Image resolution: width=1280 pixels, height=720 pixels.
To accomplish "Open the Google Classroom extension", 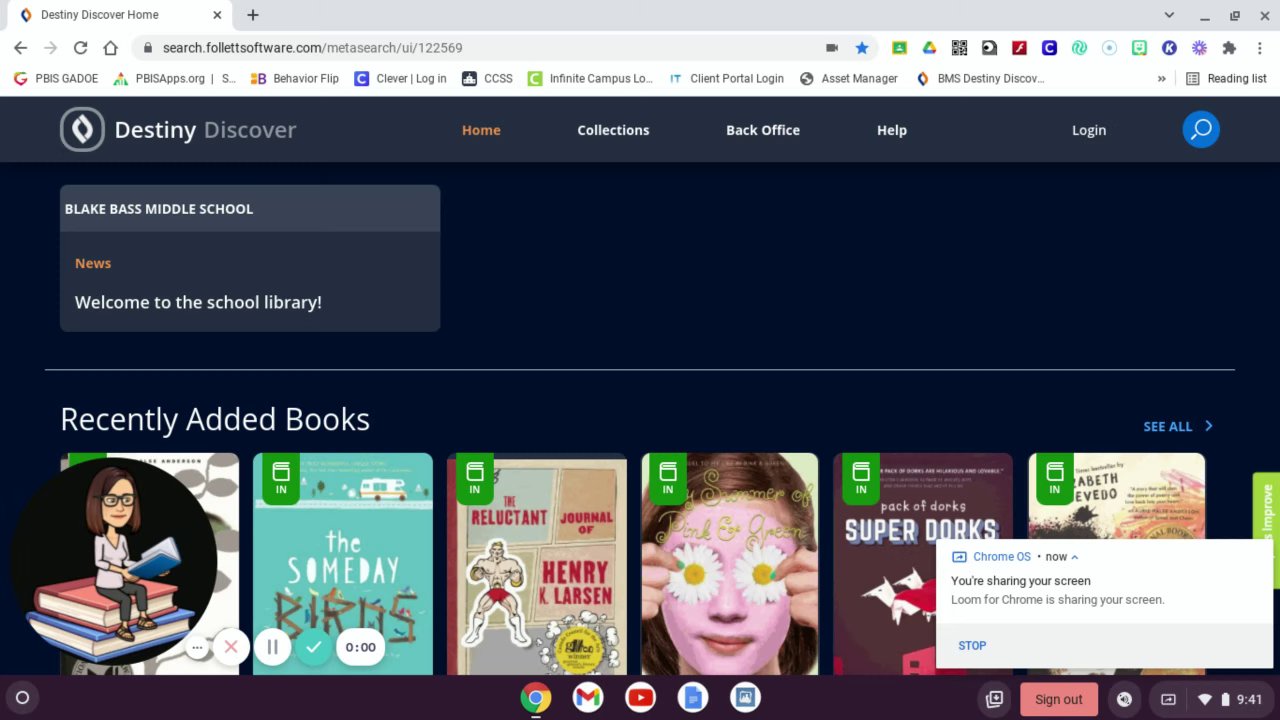I will 899,48.
